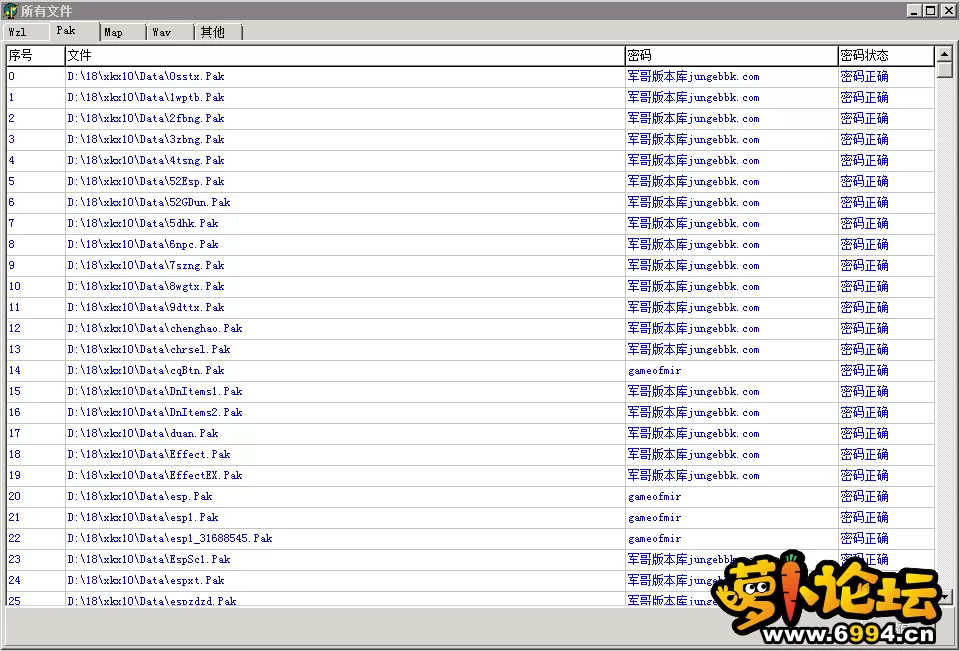Select file row 6npc.Pak
960x651 pixels.
(x=470, y=244)
